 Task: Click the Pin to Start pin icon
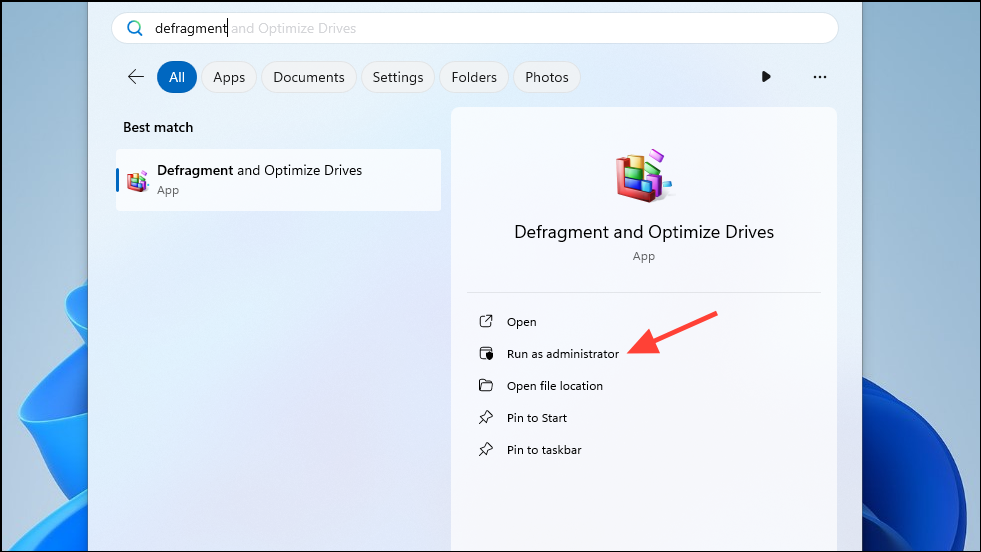click(x=486, y=417)
